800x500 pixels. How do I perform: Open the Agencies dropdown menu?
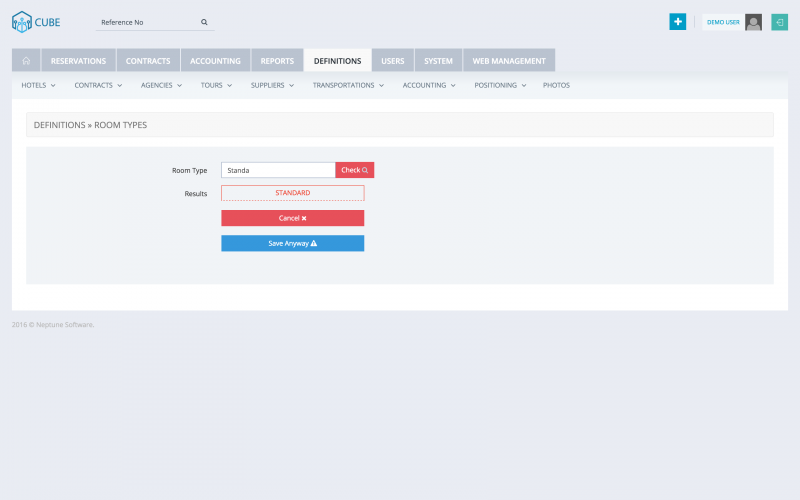pos(161,86)
